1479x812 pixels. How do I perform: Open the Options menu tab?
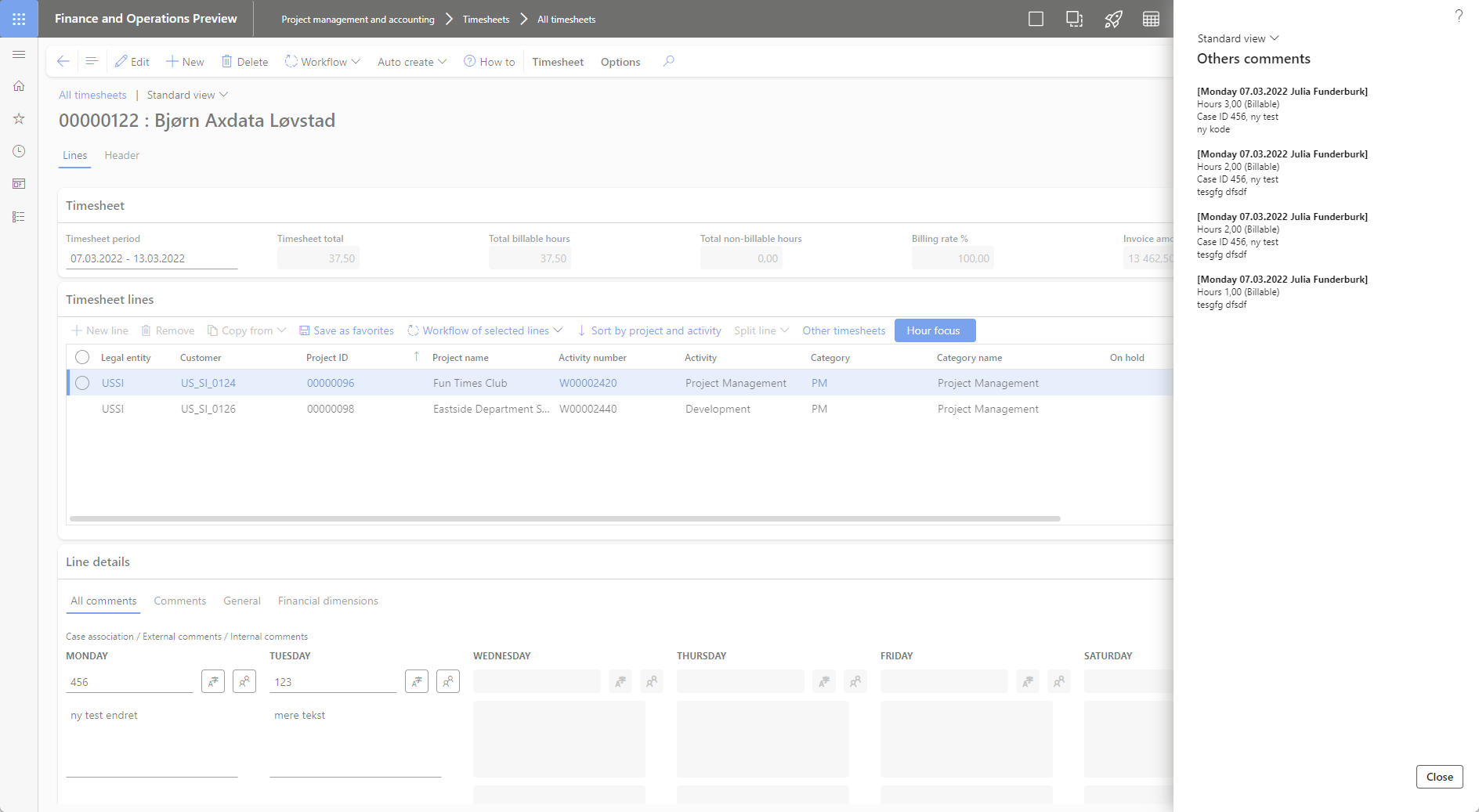pyautogui.click(x=620, y=62)
